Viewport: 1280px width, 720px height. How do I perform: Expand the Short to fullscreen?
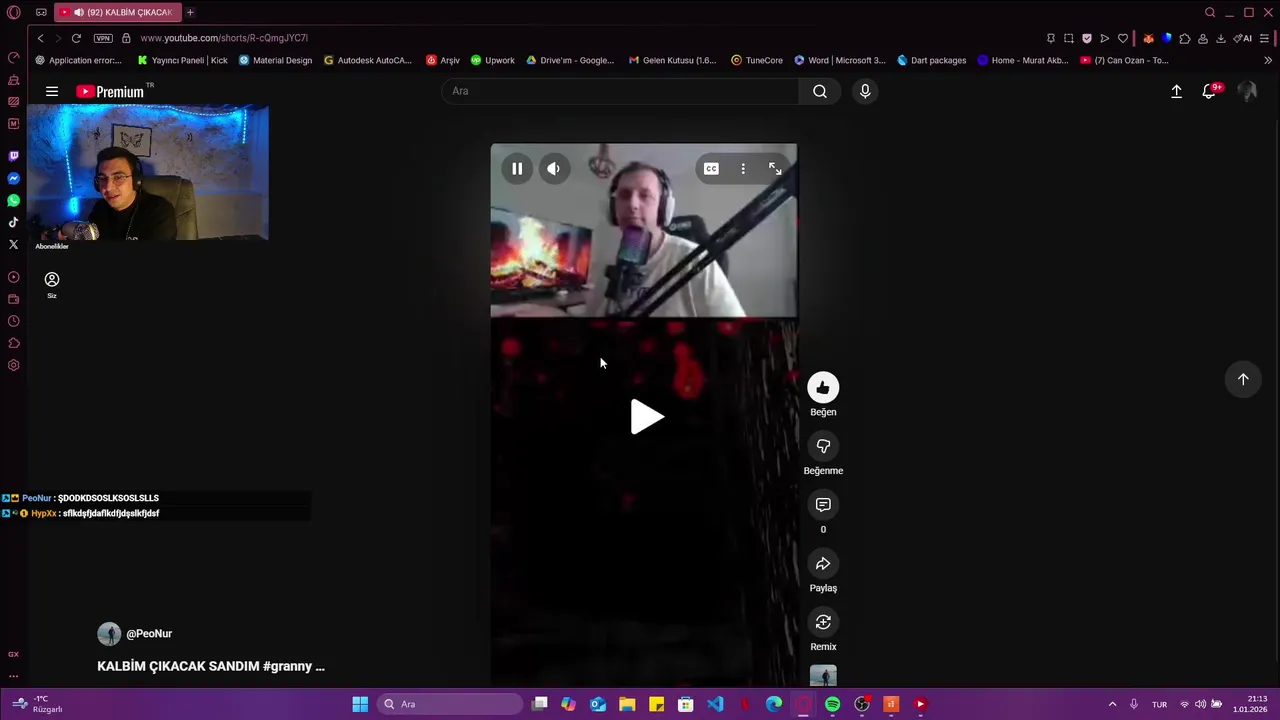click(775, 169)
